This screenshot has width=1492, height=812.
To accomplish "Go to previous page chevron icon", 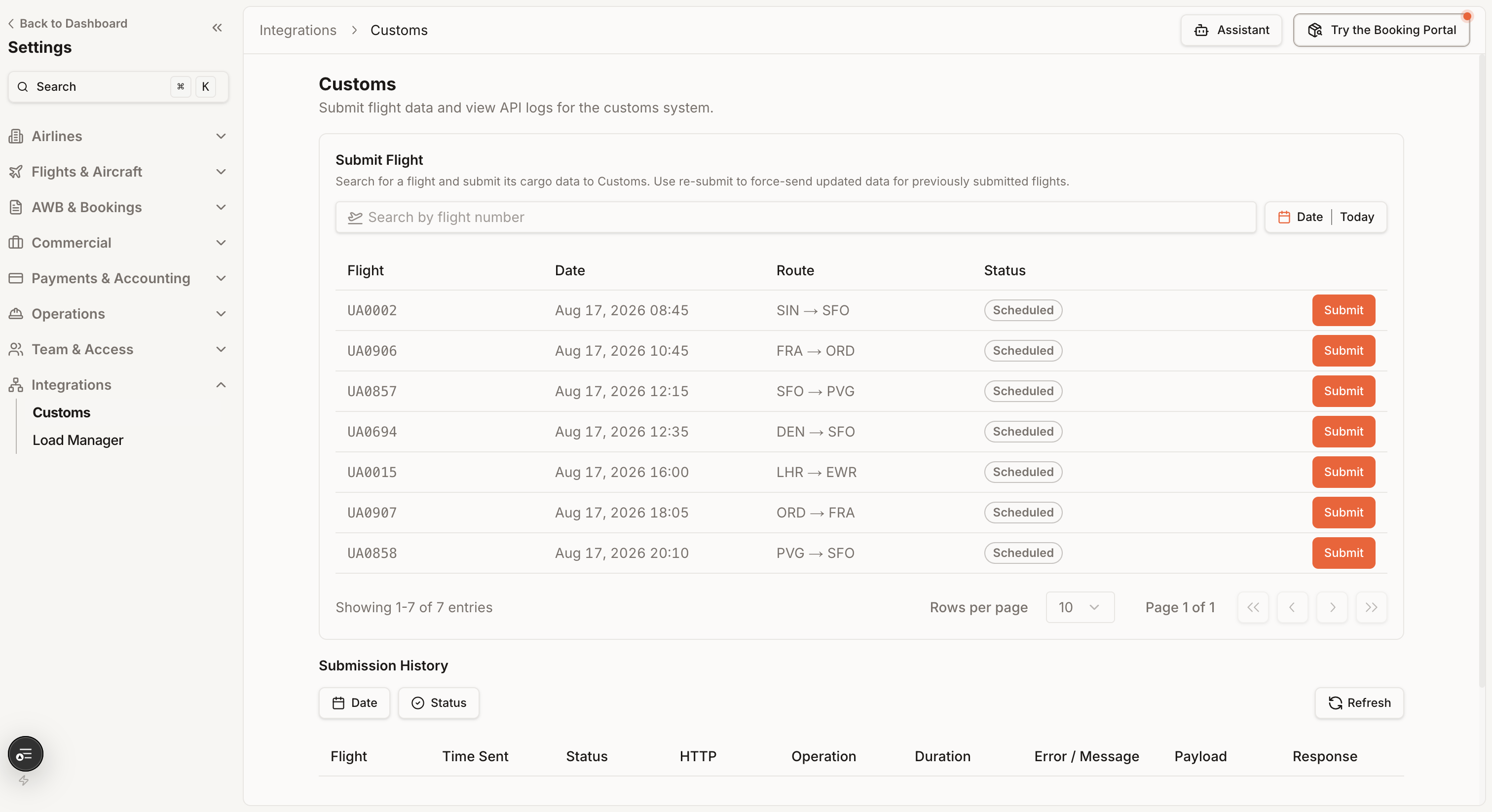I will pos(1292,607).
